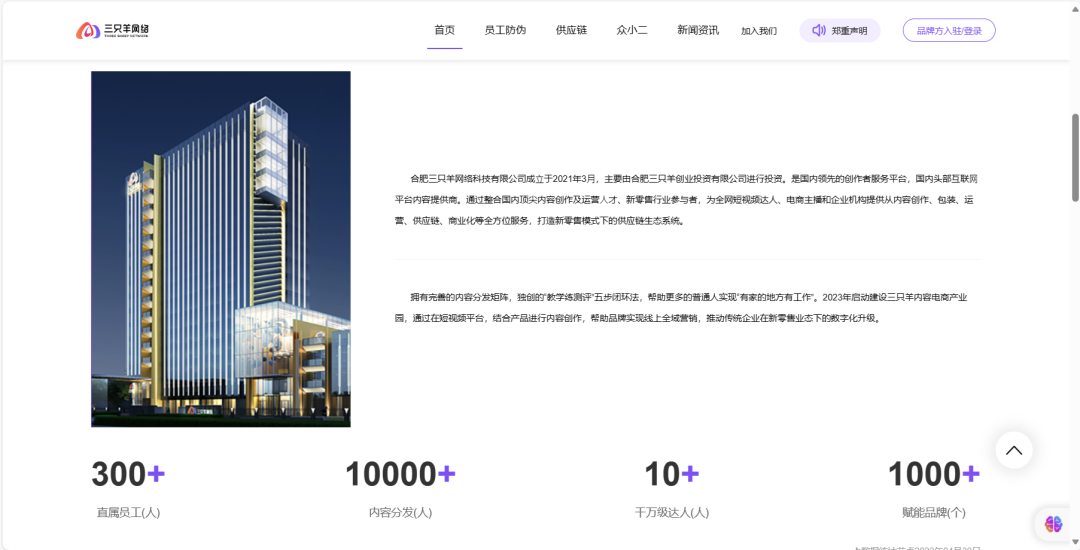Click the 品牌方入驻/登录 button
The image size is (1080, 550).
pyautogui.click(x=949, y=31)
